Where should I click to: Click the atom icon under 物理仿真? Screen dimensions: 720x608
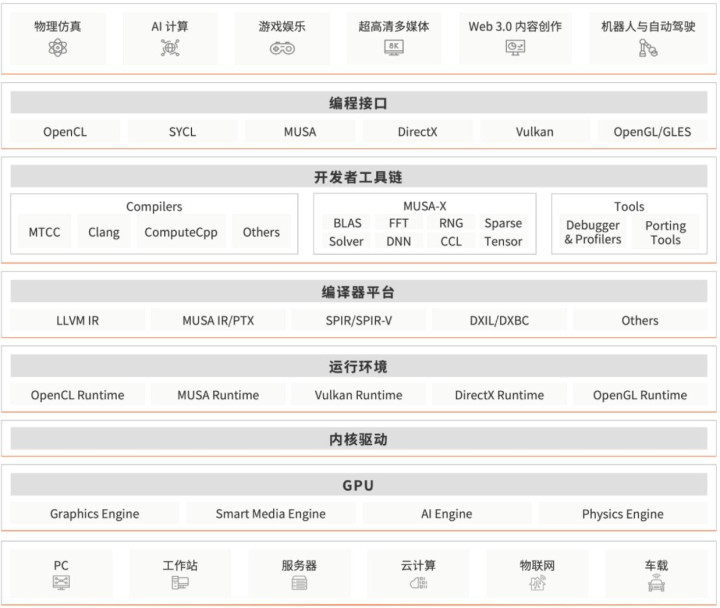(58, 48)
